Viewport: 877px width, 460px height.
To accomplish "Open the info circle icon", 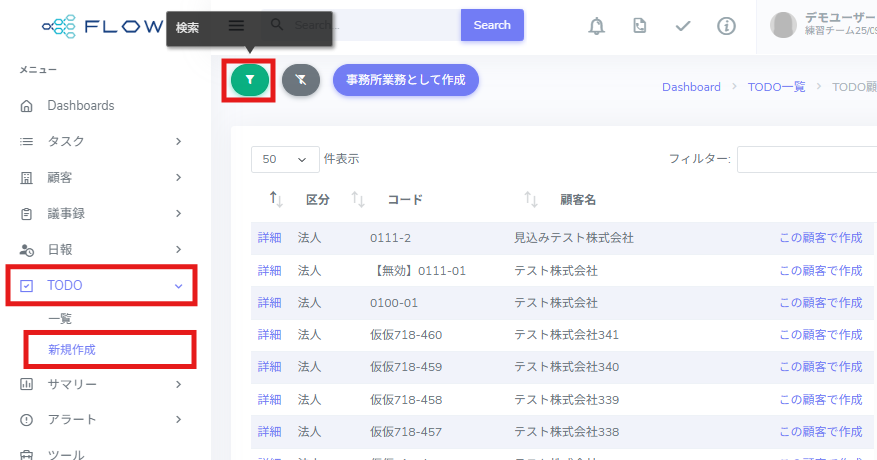I will click(x=727, y=25).
